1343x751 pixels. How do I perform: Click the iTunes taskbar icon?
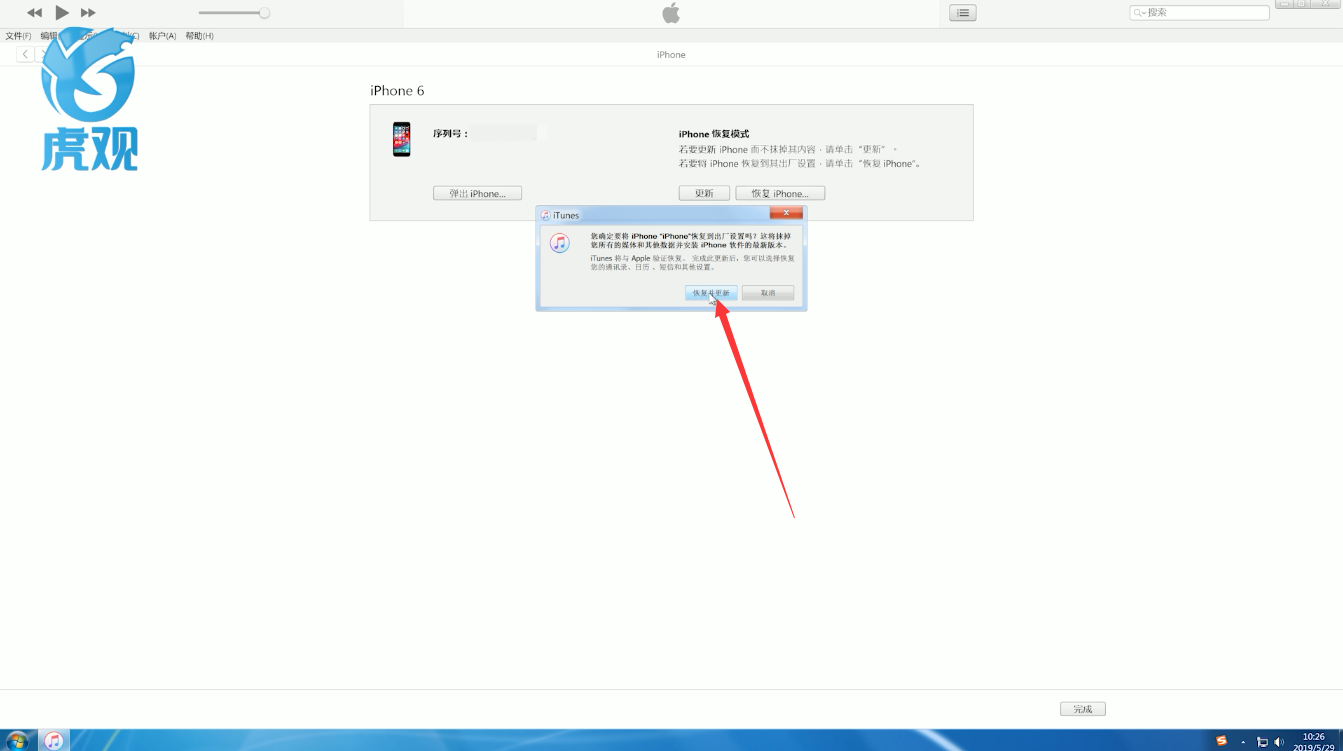point(54,740)
